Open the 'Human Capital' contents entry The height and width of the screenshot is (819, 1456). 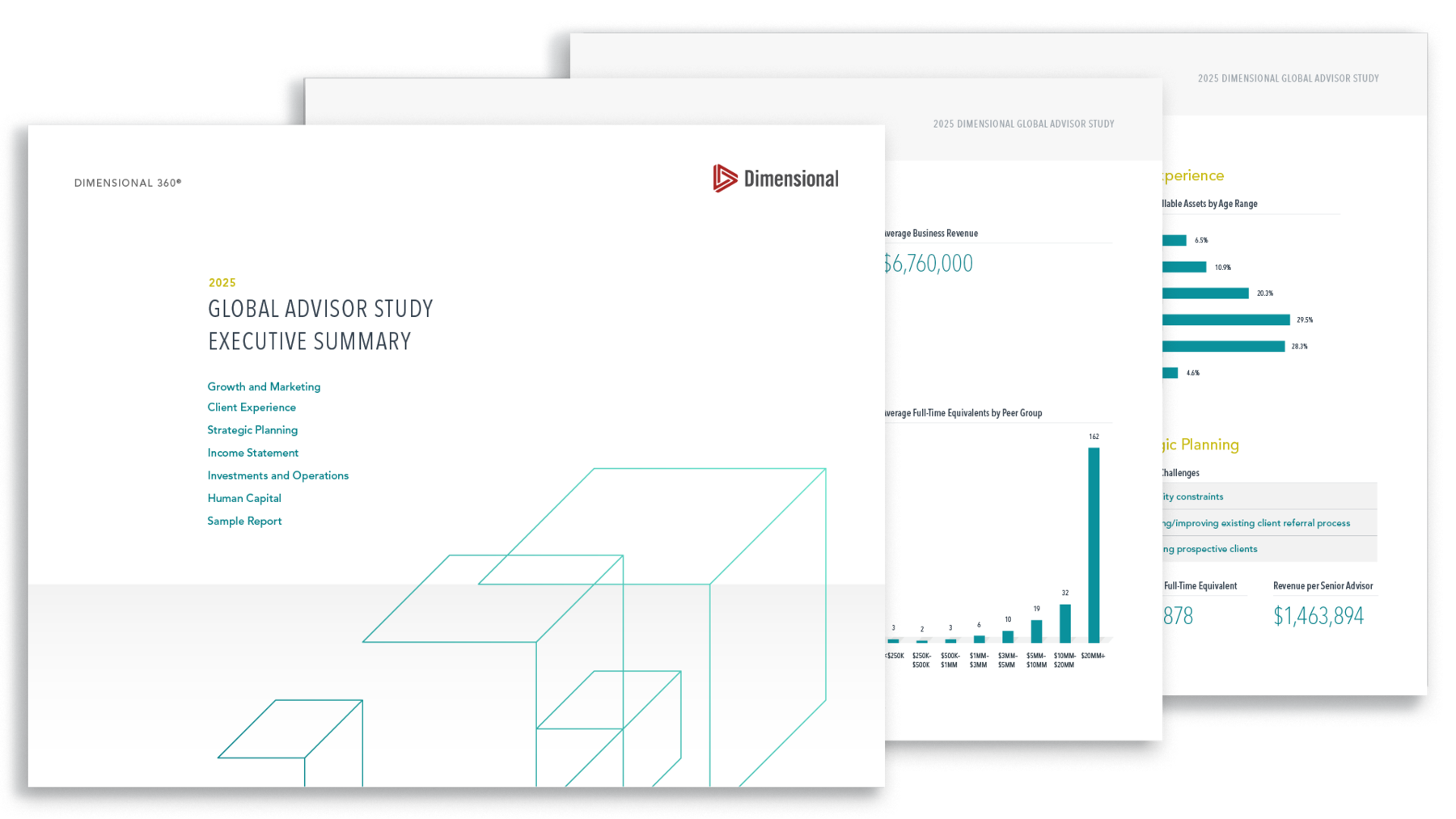(244, 498)
